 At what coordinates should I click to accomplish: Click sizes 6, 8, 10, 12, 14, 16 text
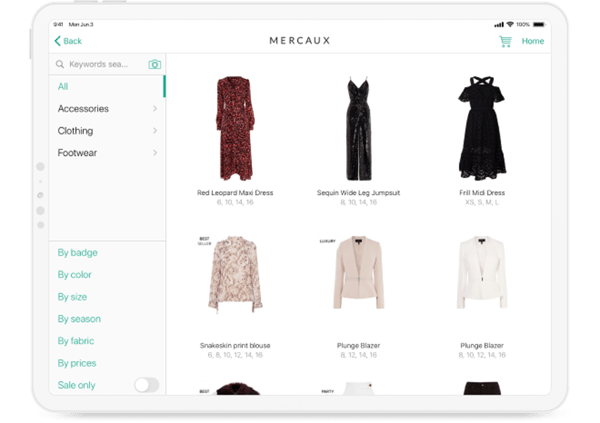[x=235, y=355]
